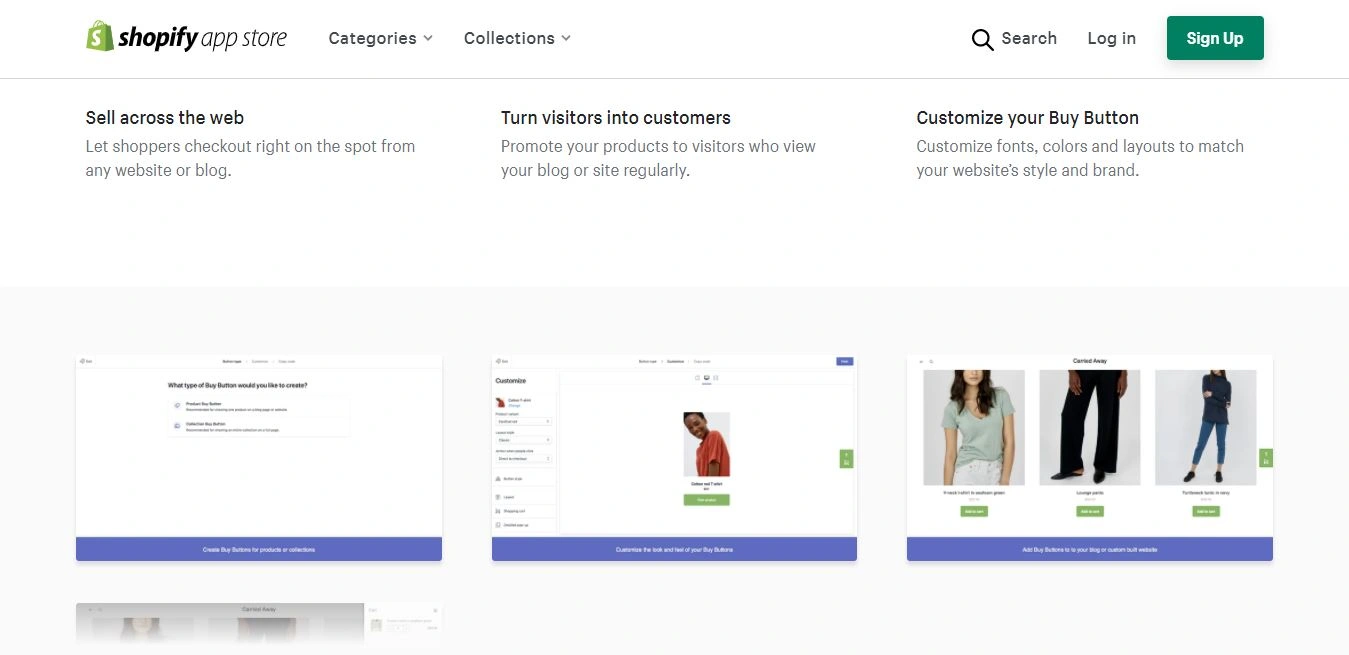
Task: Click the green Sign Up button
Action: (x=1215, y=38)
